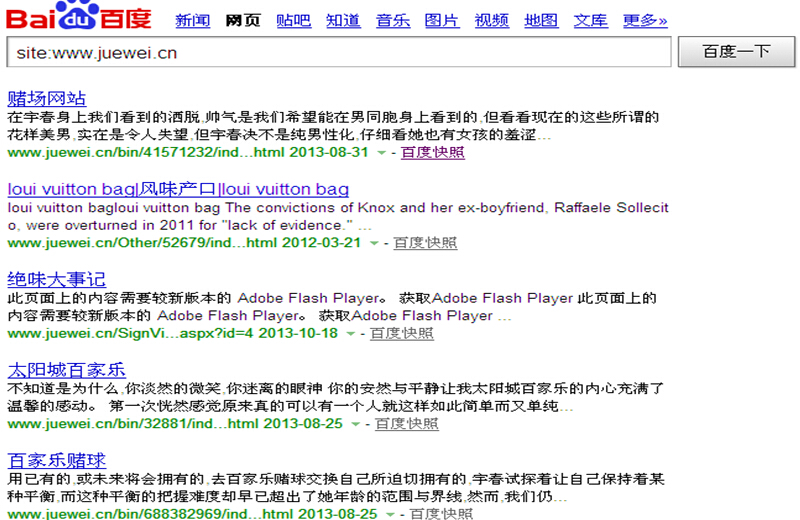
Task: Select the 网页 web tab
Action: pyautogui.click(x=243, y=20)
